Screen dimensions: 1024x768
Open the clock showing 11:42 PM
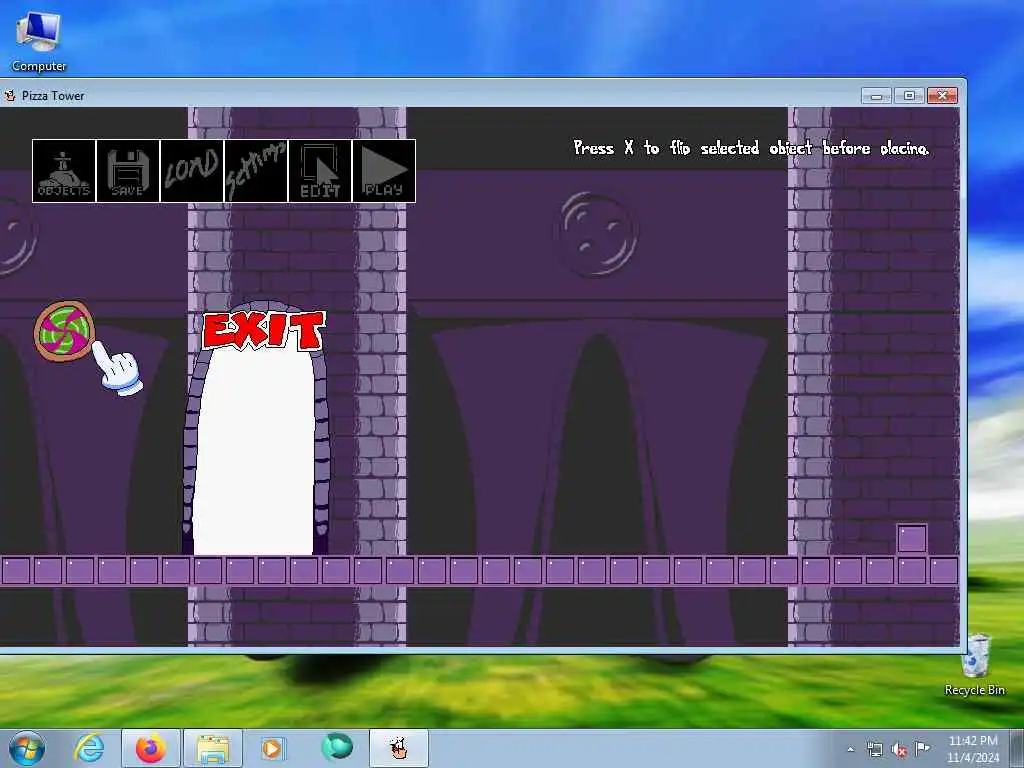click(x=973, y=749)
